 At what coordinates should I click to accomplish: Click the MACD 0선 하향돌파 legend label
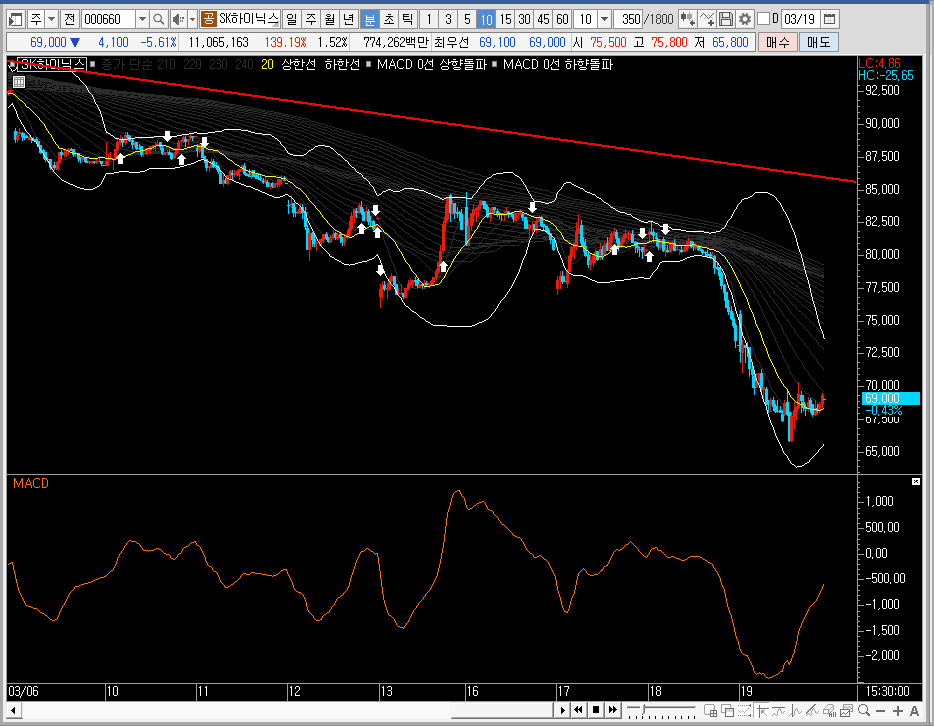558,64
